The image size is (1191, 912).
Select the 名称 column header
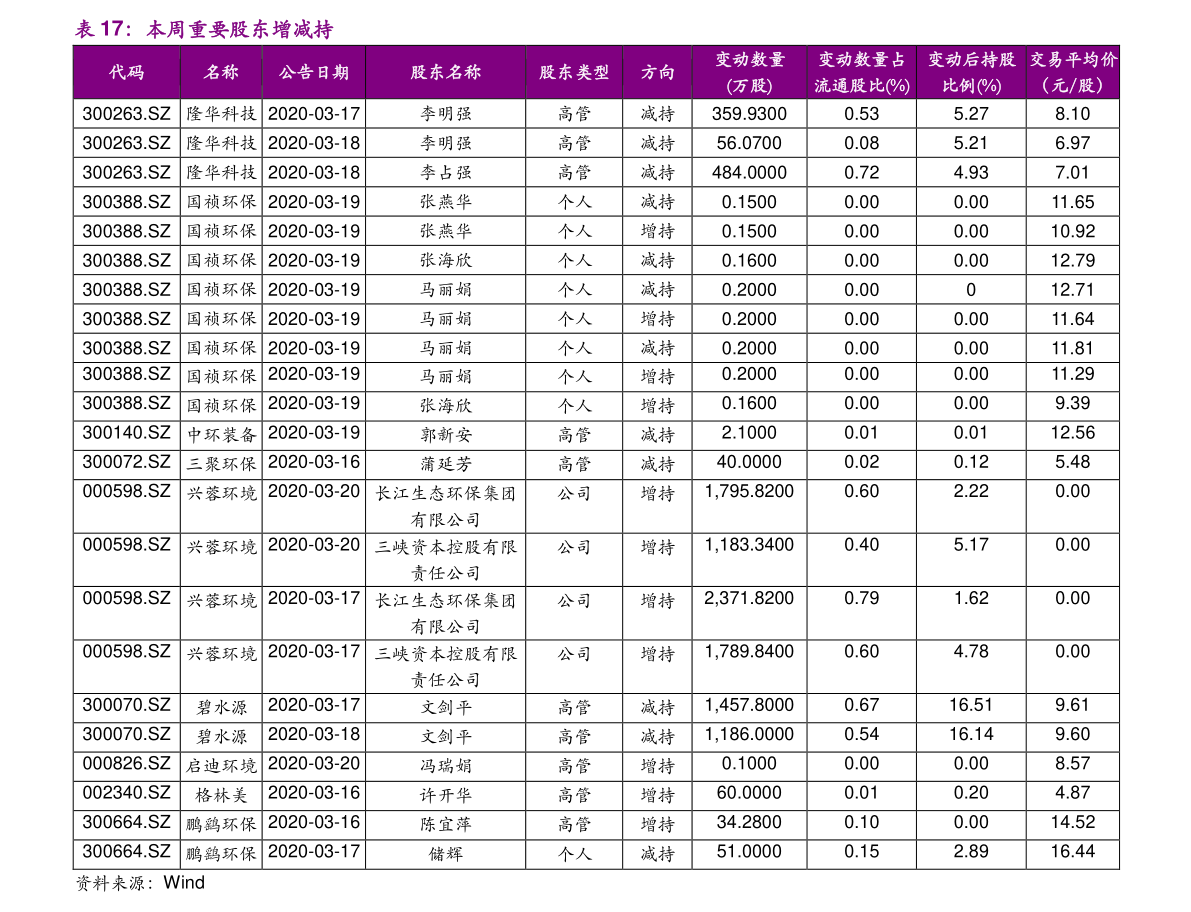tap(221, 72)
